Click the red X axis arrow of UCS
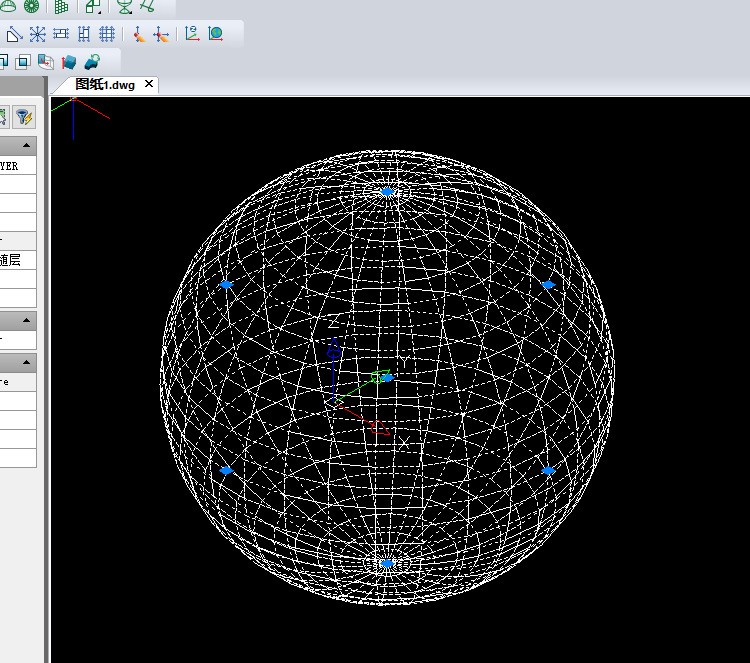Image resolution: width=750 pixels, height=663 pixels. click(380, 428)
